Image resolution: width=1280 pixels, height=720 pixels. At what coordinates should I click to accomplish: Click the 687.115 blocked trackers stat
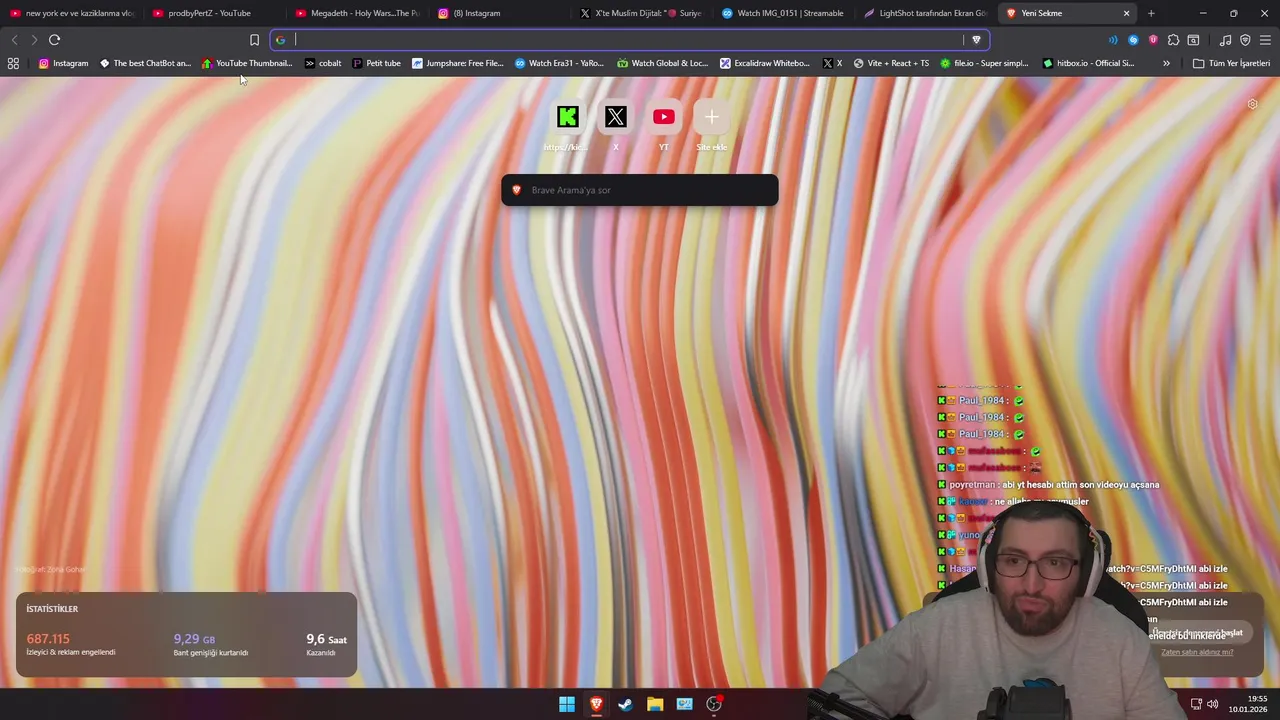[x=48, y=639]
